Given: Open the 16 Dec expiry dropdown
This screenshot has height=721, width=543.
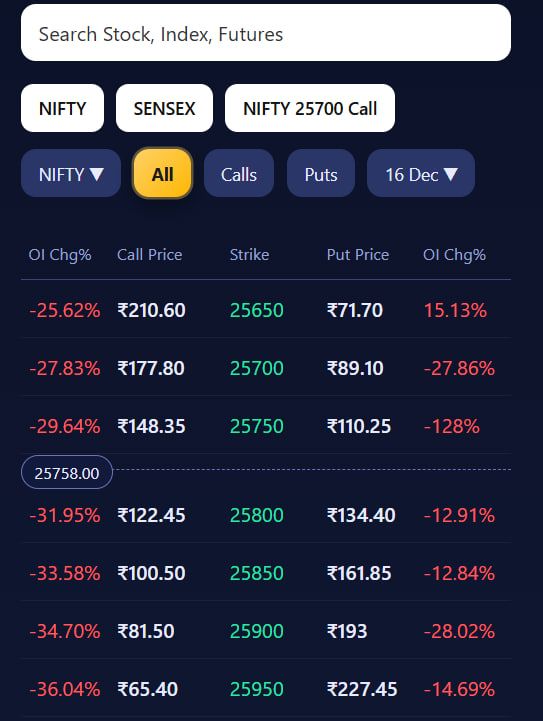Looking at the screenshot, I should [x=421, y=174].
